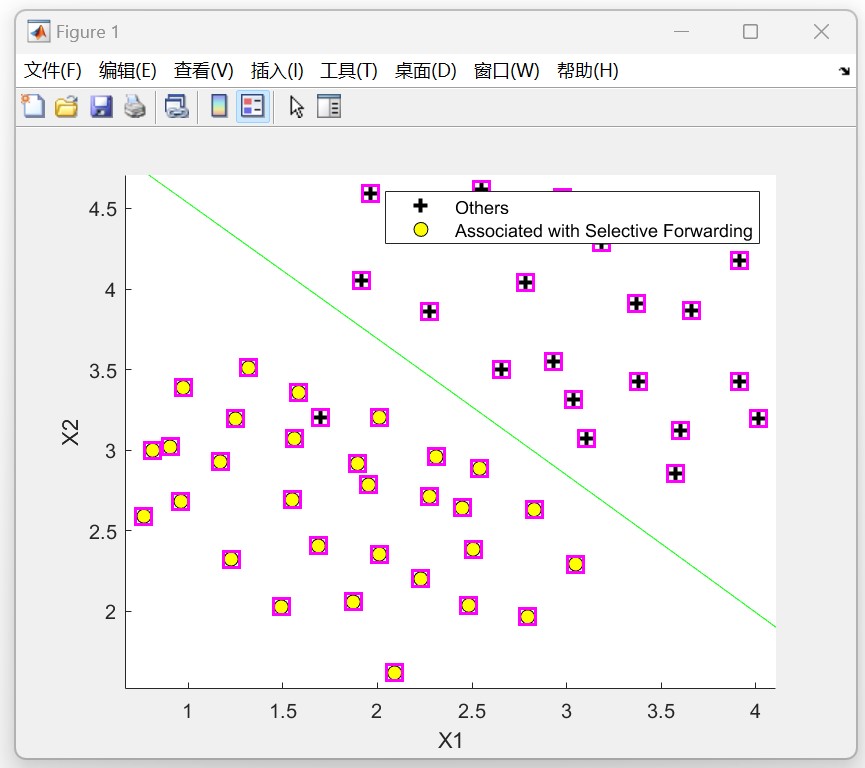Click 'Associated with Selective Forwarding' legend entry
865x768 pixels.
click(604, 231)
